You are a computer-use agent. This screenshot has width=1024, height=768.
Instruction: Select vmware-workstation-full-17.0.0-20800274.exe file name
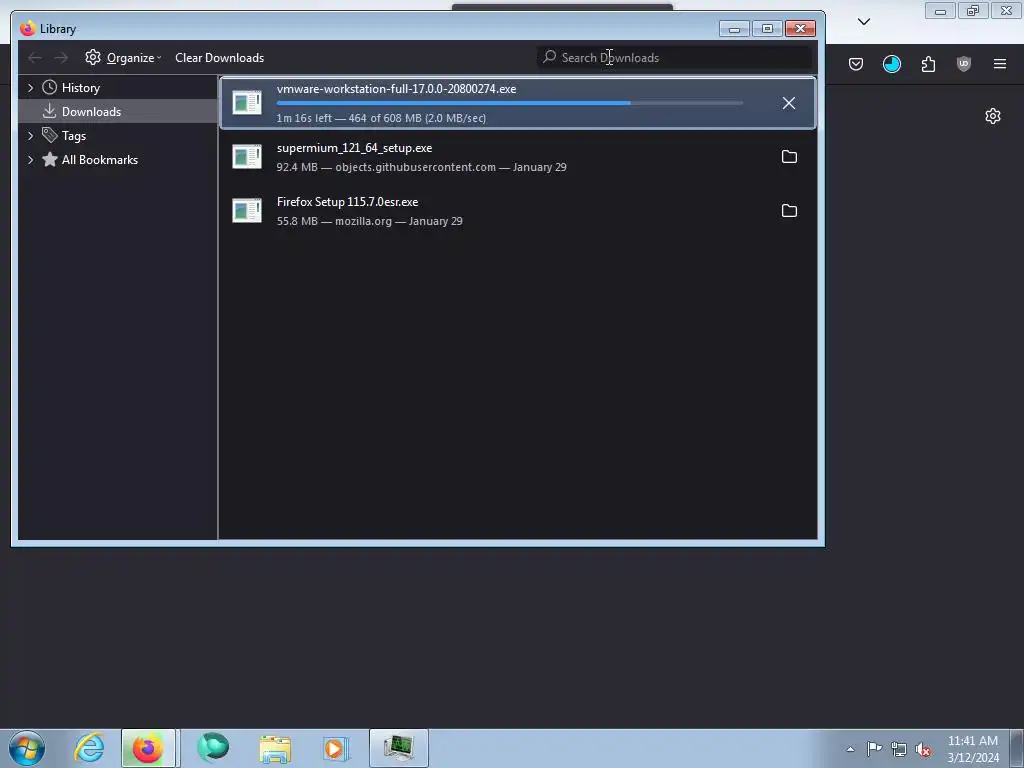[396, 89]
